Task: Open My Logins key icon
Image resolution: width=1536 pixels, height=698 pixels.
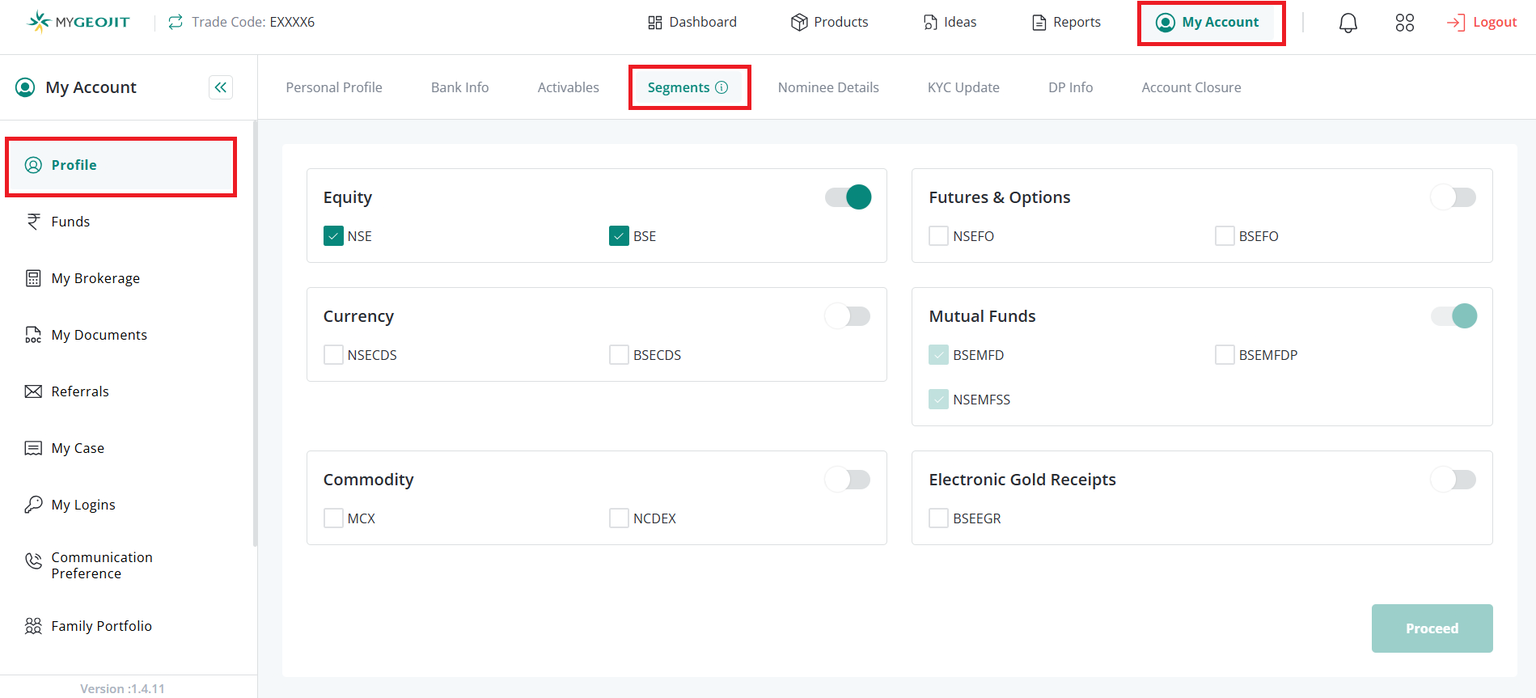Action: (x=33, y=505)
